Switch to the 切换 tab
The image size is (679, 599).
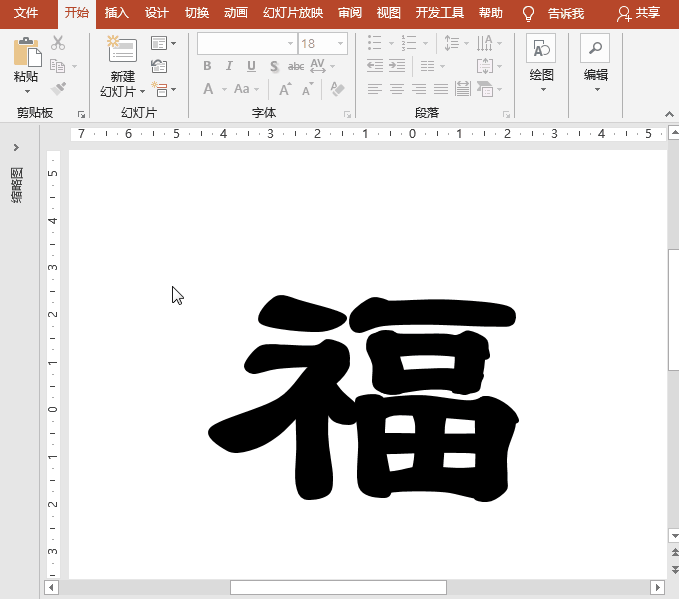[x=197, y=13]
